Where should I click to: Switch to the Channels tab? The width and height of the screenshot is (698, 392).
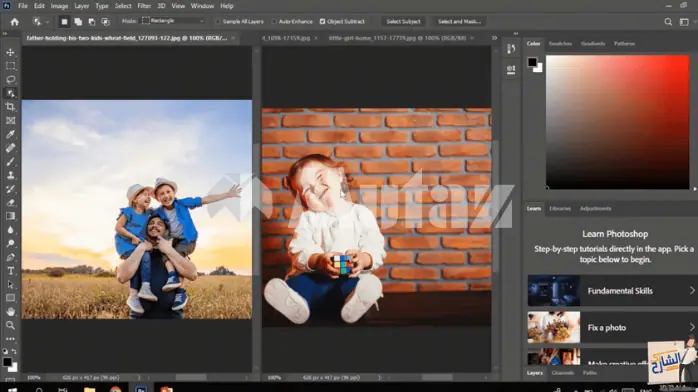(563, 373)
